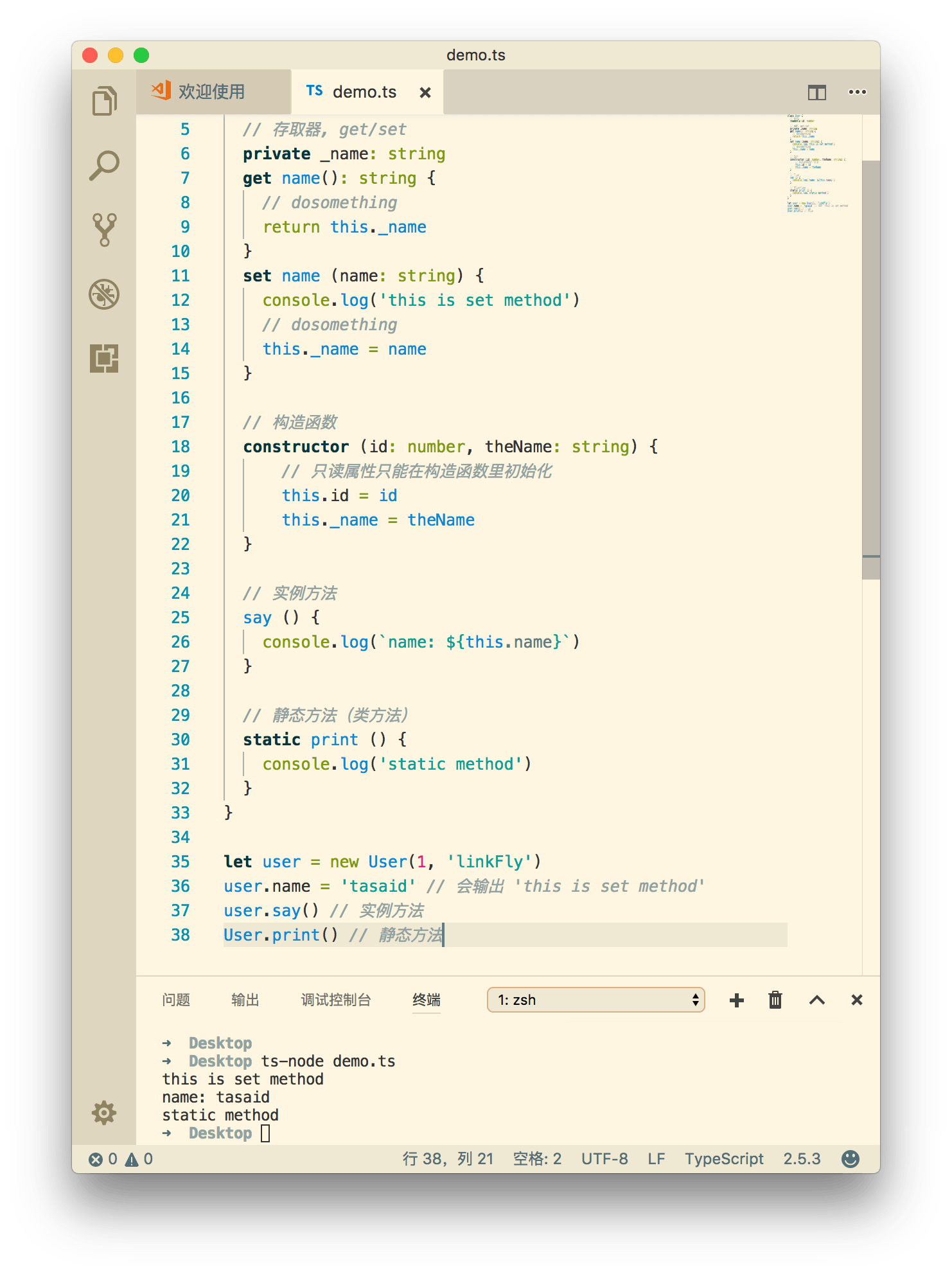Click the 行 38, 列 21 cursor position
Screen dimensions: 952x1276
[448, 1159]
